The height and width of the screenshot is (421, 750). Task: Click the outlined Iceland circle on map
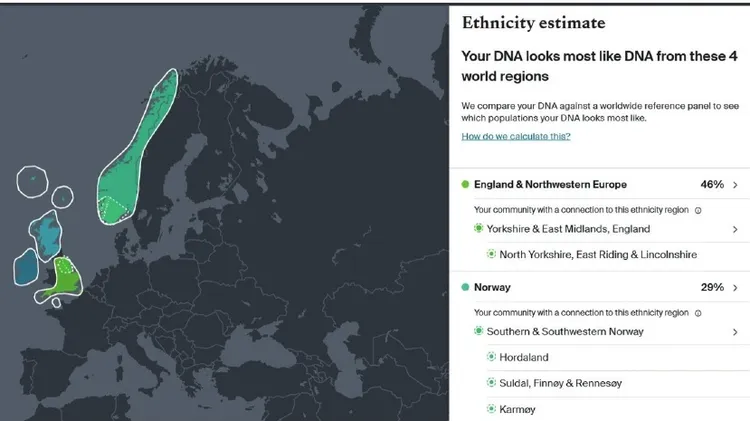(x=33, y=181)
